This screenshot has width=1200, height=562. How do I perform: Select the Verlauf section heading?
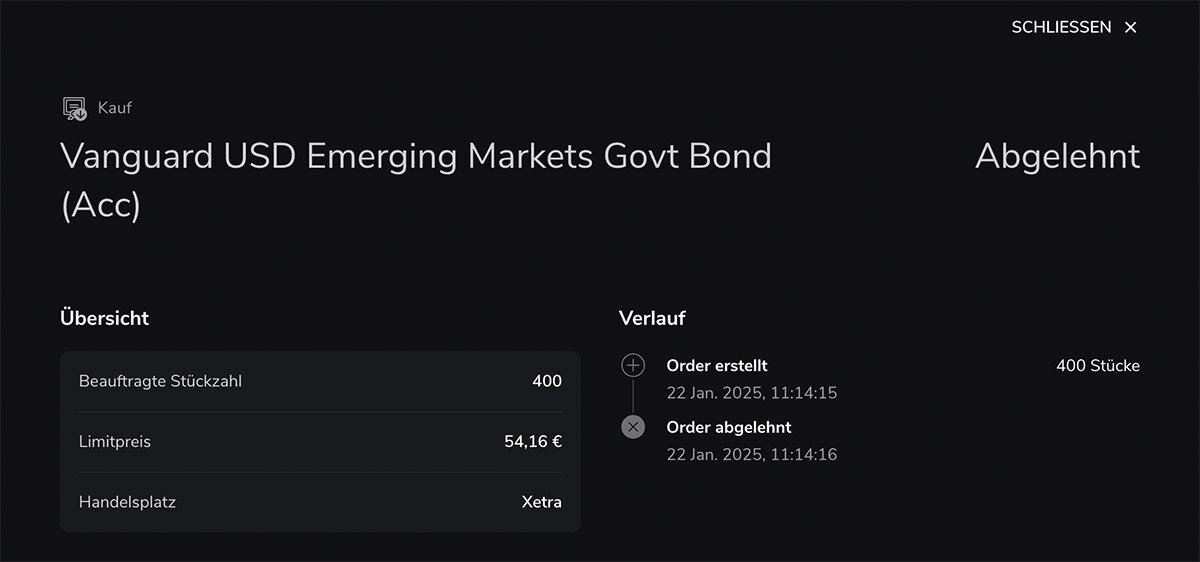pyautogui.click(x=652, y=318)
